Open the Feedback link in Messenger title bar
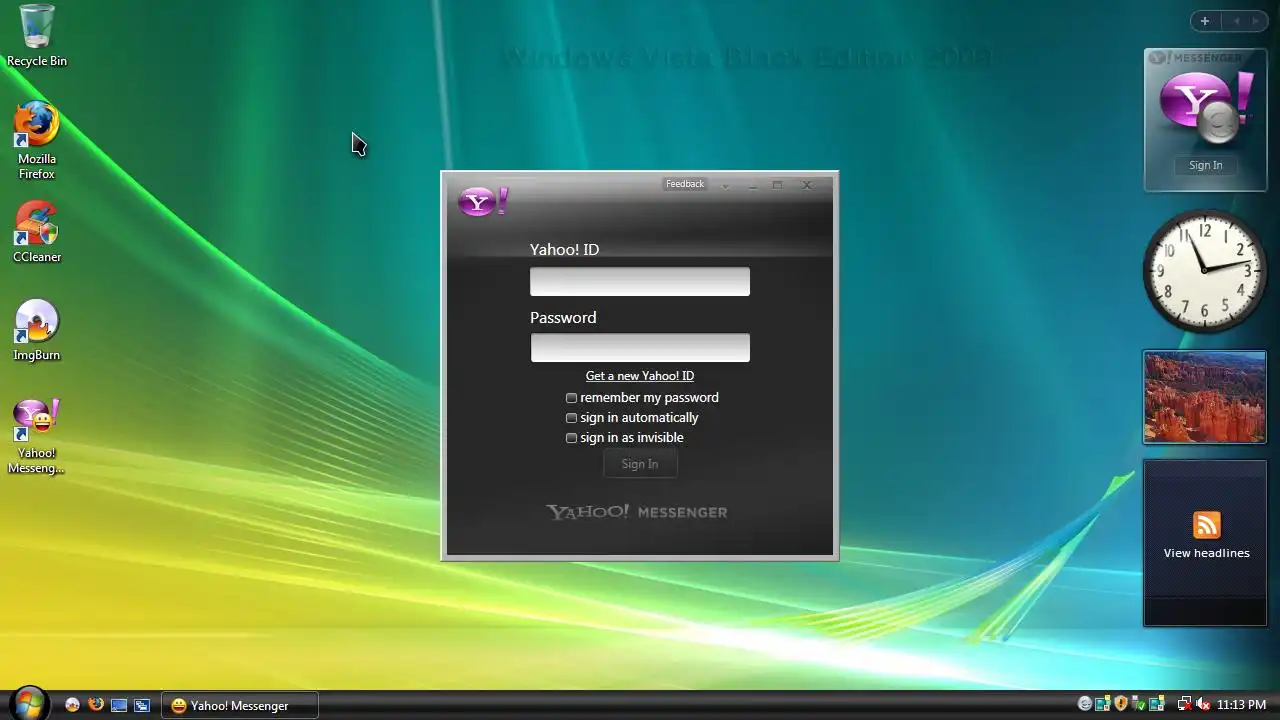 685,184
